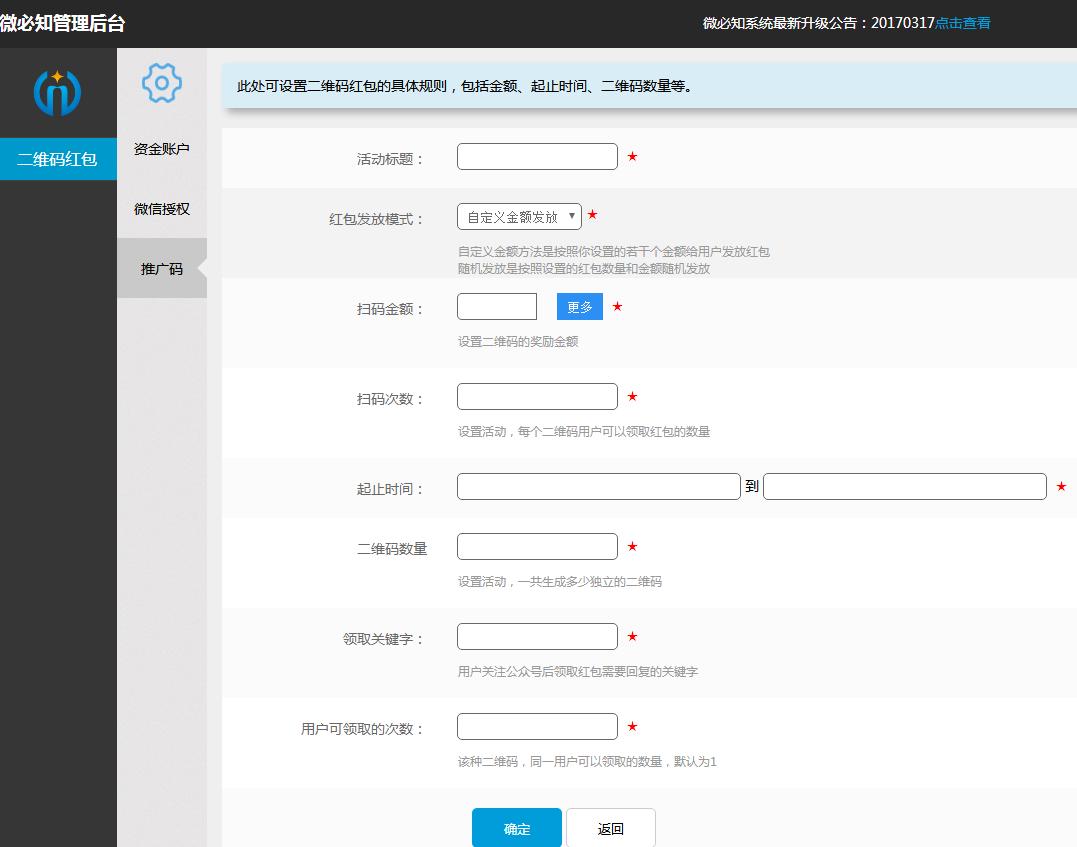Screen dimensions: 1077x847
Task: Click the dropdown arrow on 自定义金额发放
Action: [571, 216]
